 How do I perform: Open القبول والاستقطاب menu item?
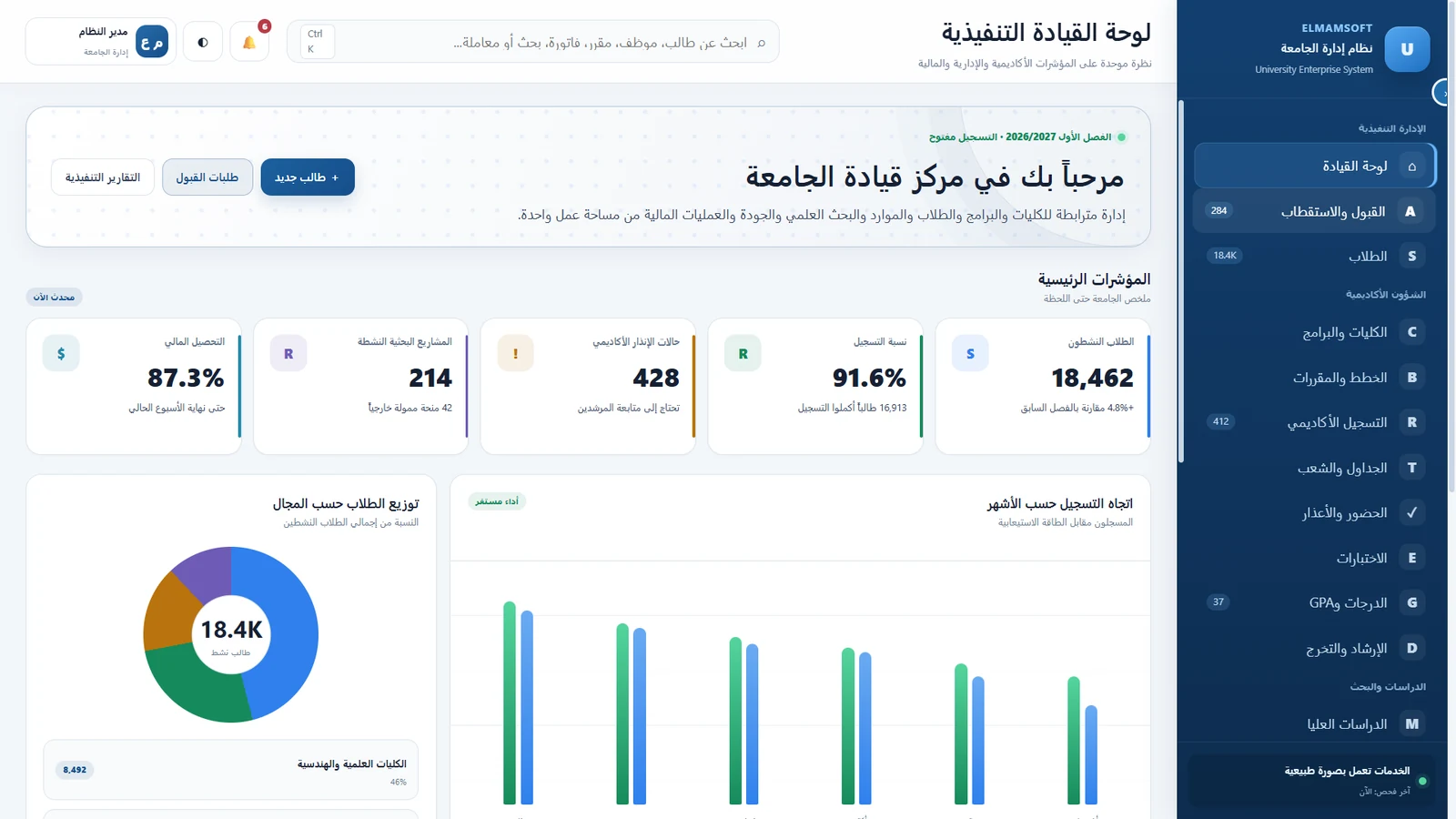pos(1314,211)
